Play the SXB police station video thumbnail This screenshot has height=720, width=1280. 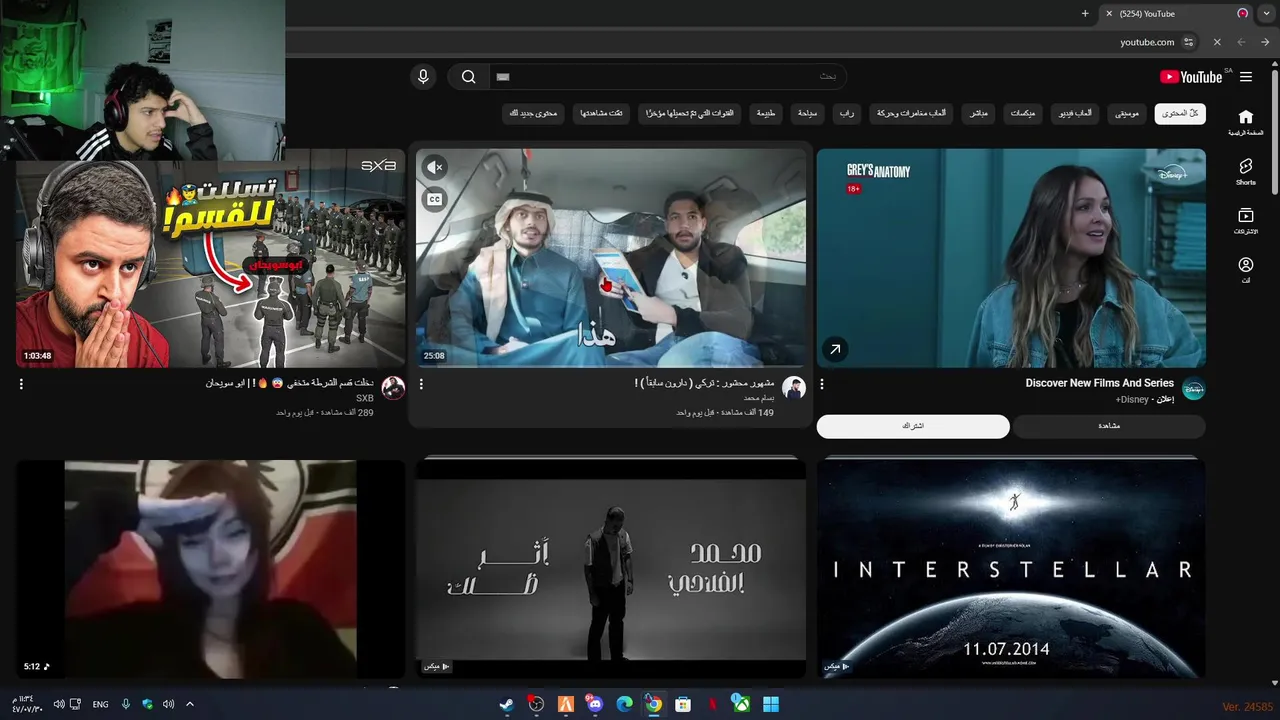(211, 258)
